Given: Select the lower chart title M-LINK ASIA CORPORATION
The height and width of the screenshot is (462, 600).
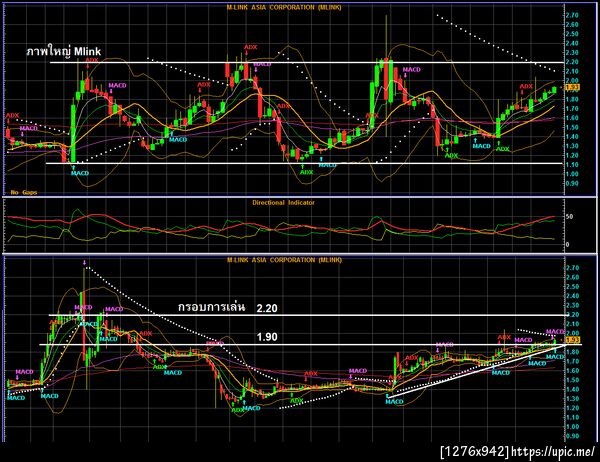Looking at the screenshot, I should [x=284, y=260].
